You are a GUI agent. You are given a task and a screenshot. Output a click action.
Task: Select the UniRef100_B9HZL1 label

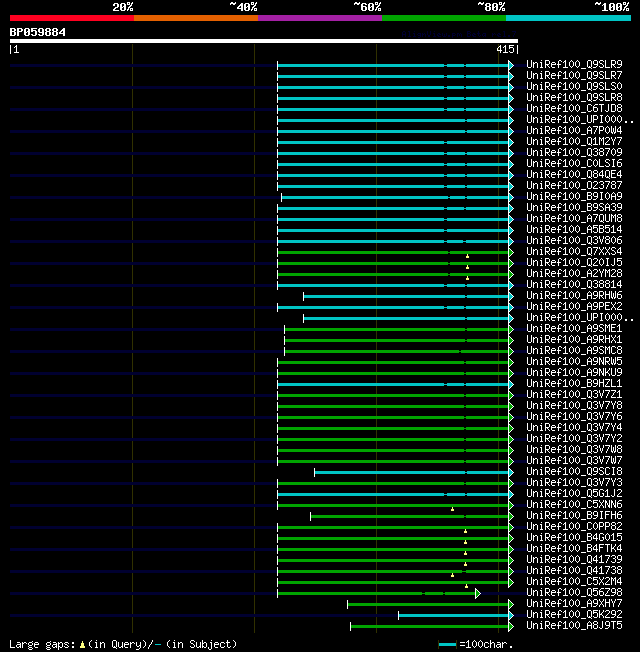tap(574, 383)
